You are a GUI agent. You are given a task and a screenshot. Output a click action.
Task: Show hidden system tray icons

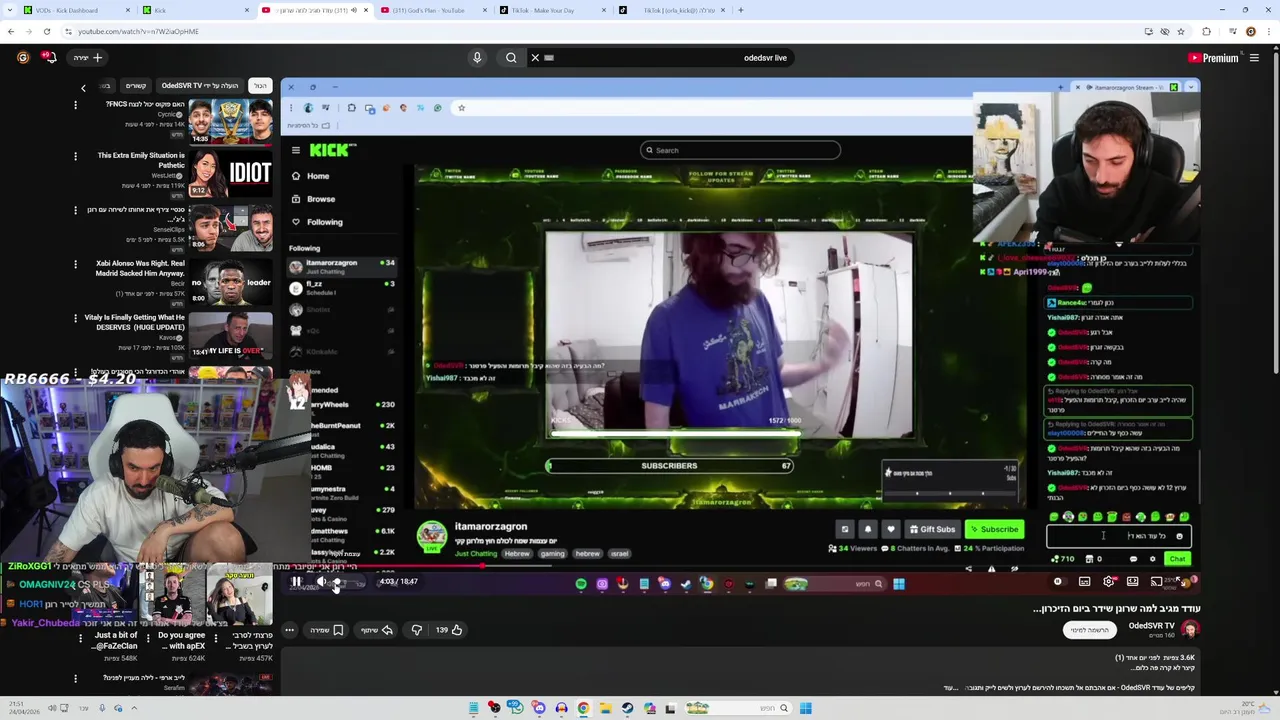pos(134,708)
